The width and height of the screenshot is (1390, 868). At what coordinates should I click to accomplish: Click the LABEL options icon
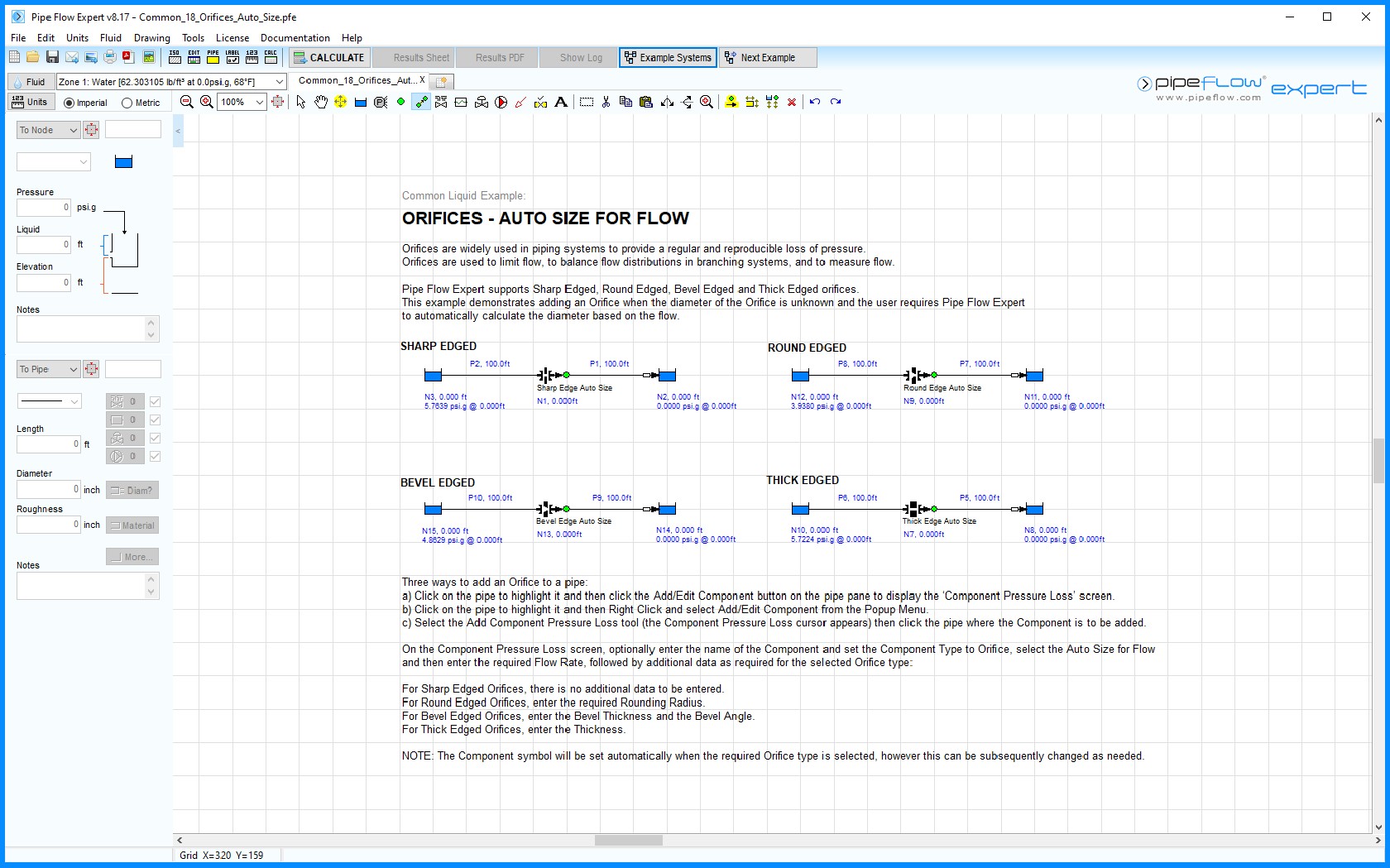[x=232, y=57]
